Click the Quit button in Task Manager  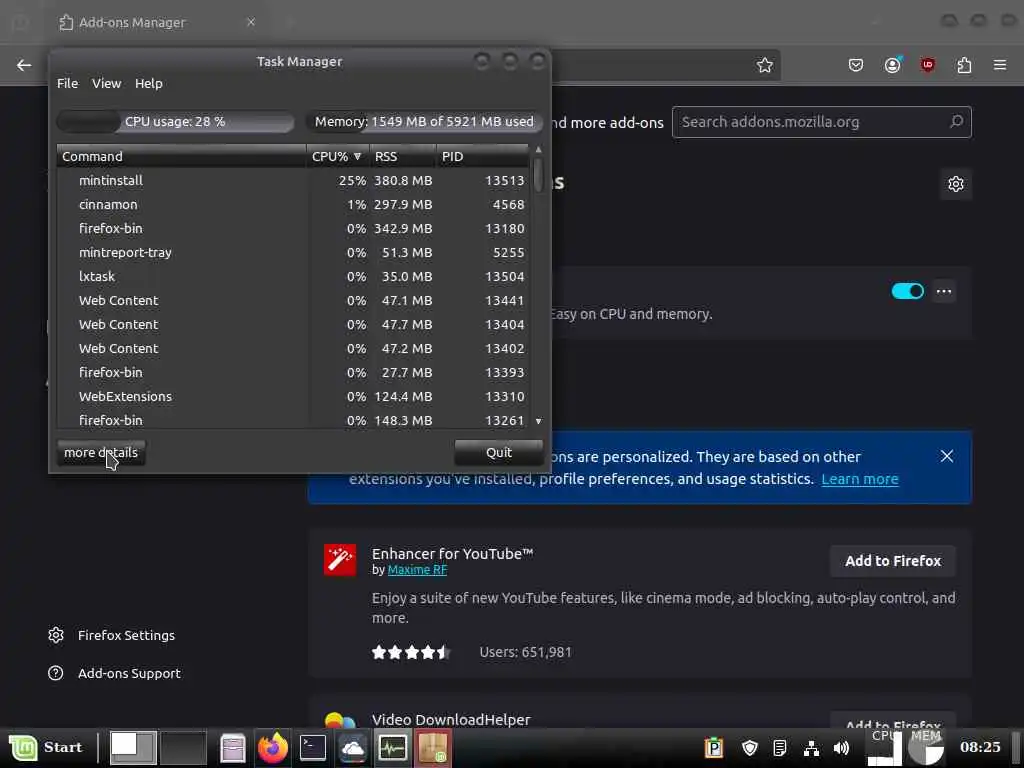point(499,453)
